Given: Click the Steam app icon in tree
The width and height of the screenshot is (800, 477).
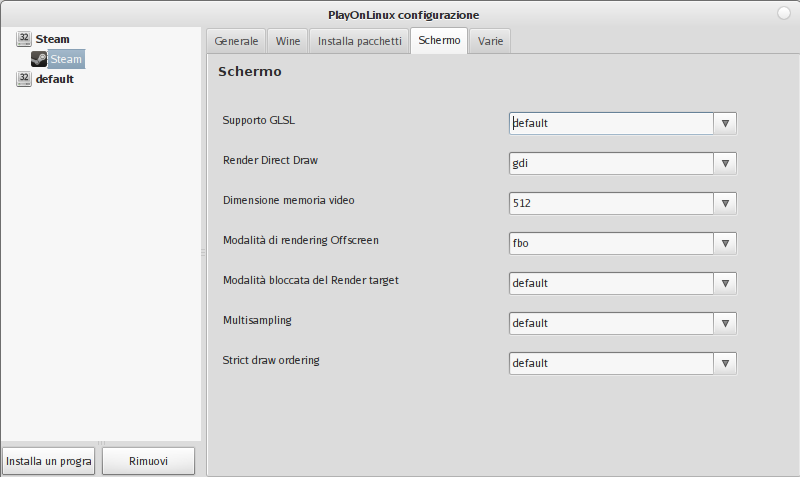Looking at the screenshot, I should 39,59.
